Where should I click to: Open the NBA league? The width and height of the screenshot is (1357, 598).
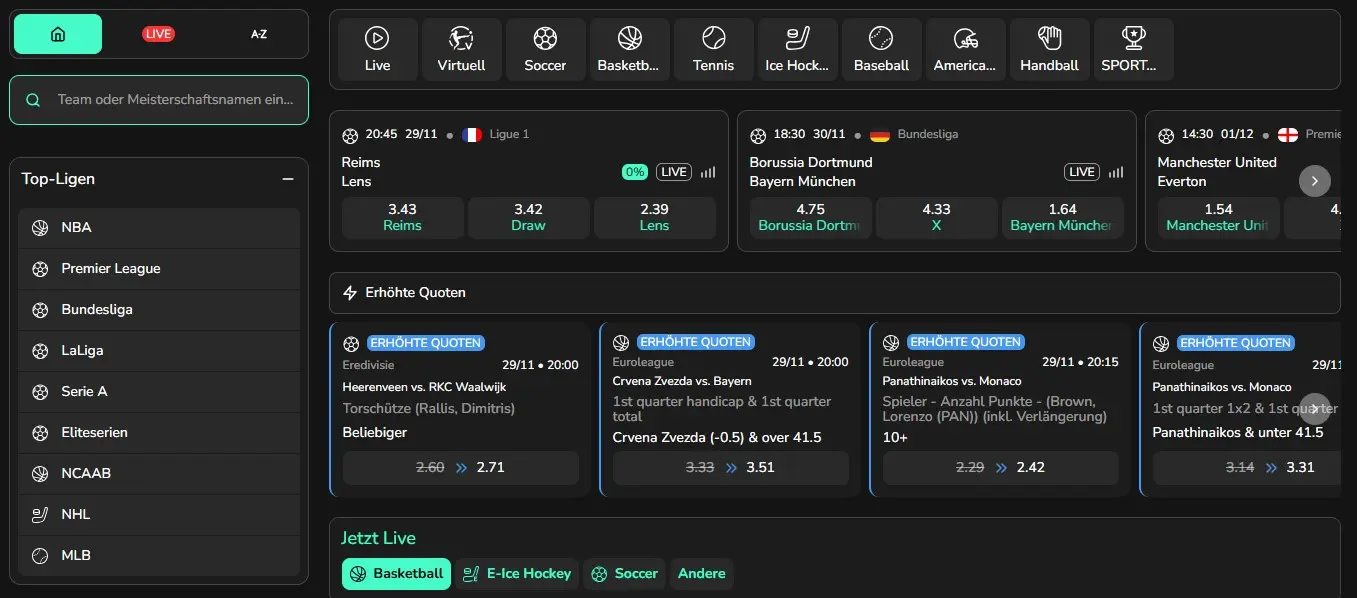click(x=159, y=228)
